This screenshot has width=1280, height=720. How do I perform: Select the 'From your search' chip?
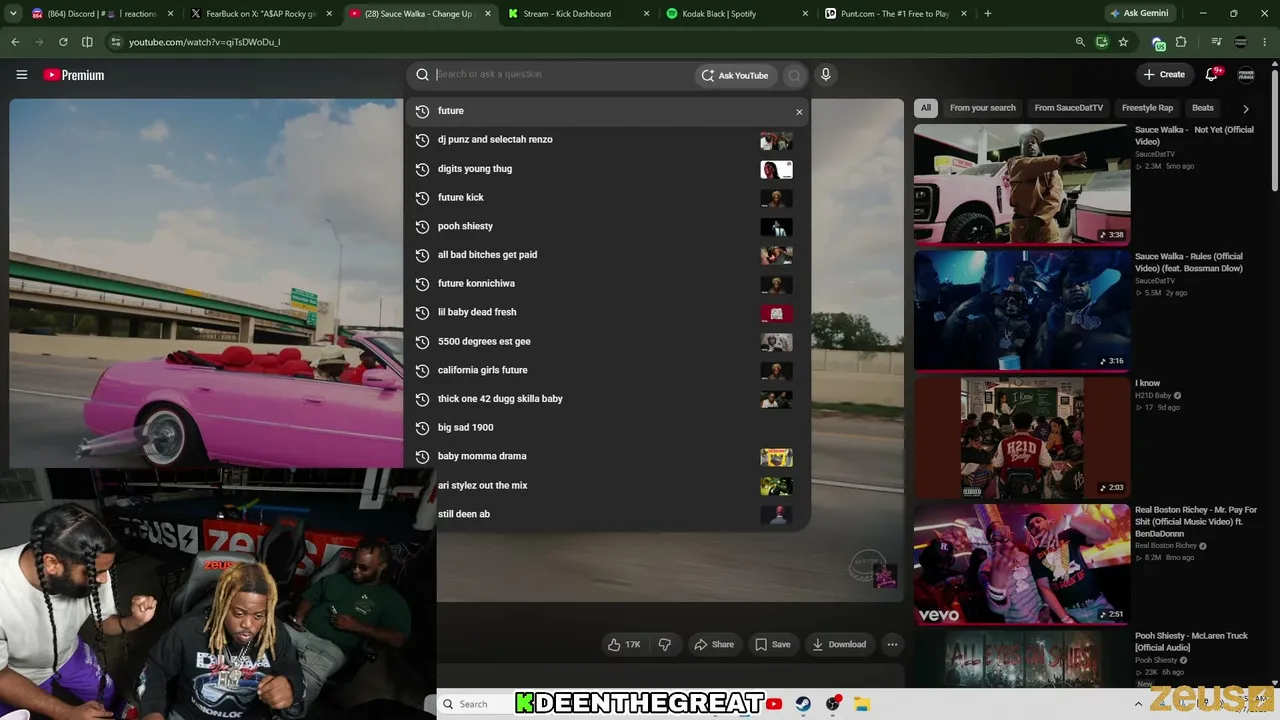pyautogui.click(x=983, y=108)
